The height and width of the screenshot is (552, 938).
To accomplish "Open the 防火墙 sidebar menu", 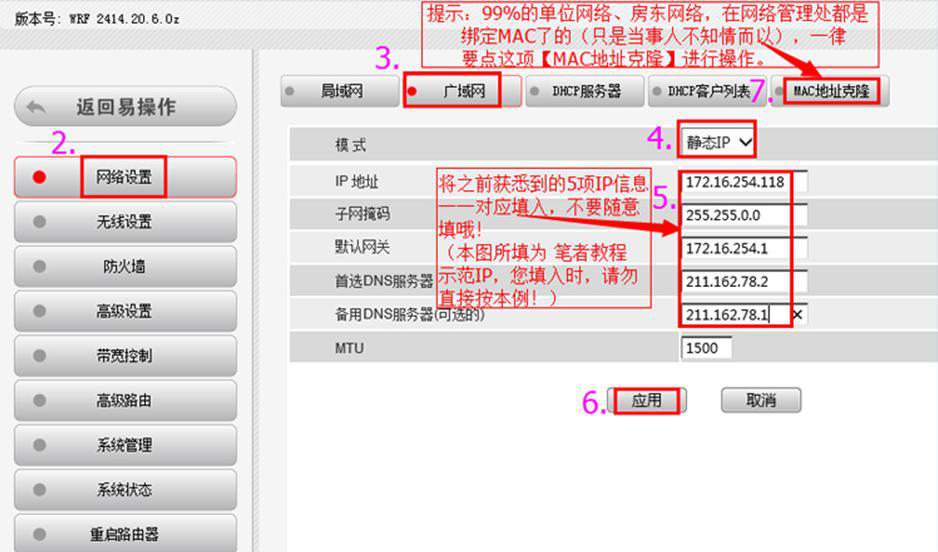I will [126, 266].
